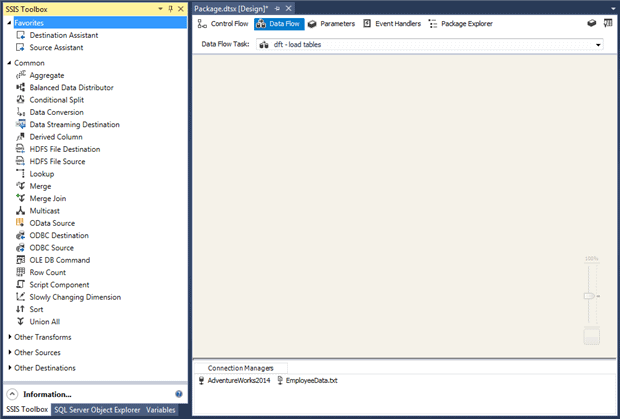Viewport: 620px width, 419px height.
Task: Switch to the Variables tab
Action: [161, 410]
